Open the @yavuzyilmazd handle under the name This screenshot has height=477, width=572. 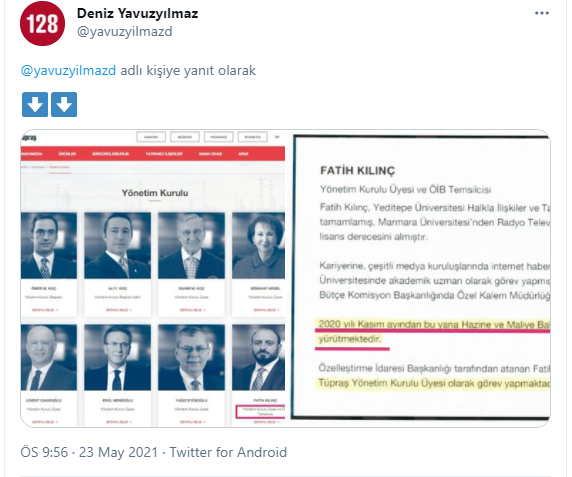[124, 32]
